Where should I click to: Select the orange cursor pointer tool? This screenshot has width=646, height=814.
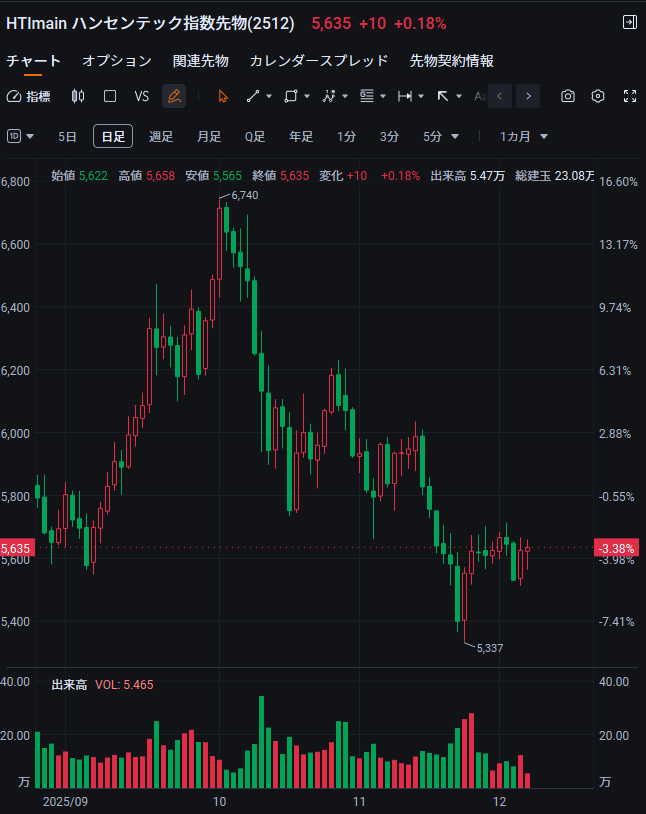223,97
